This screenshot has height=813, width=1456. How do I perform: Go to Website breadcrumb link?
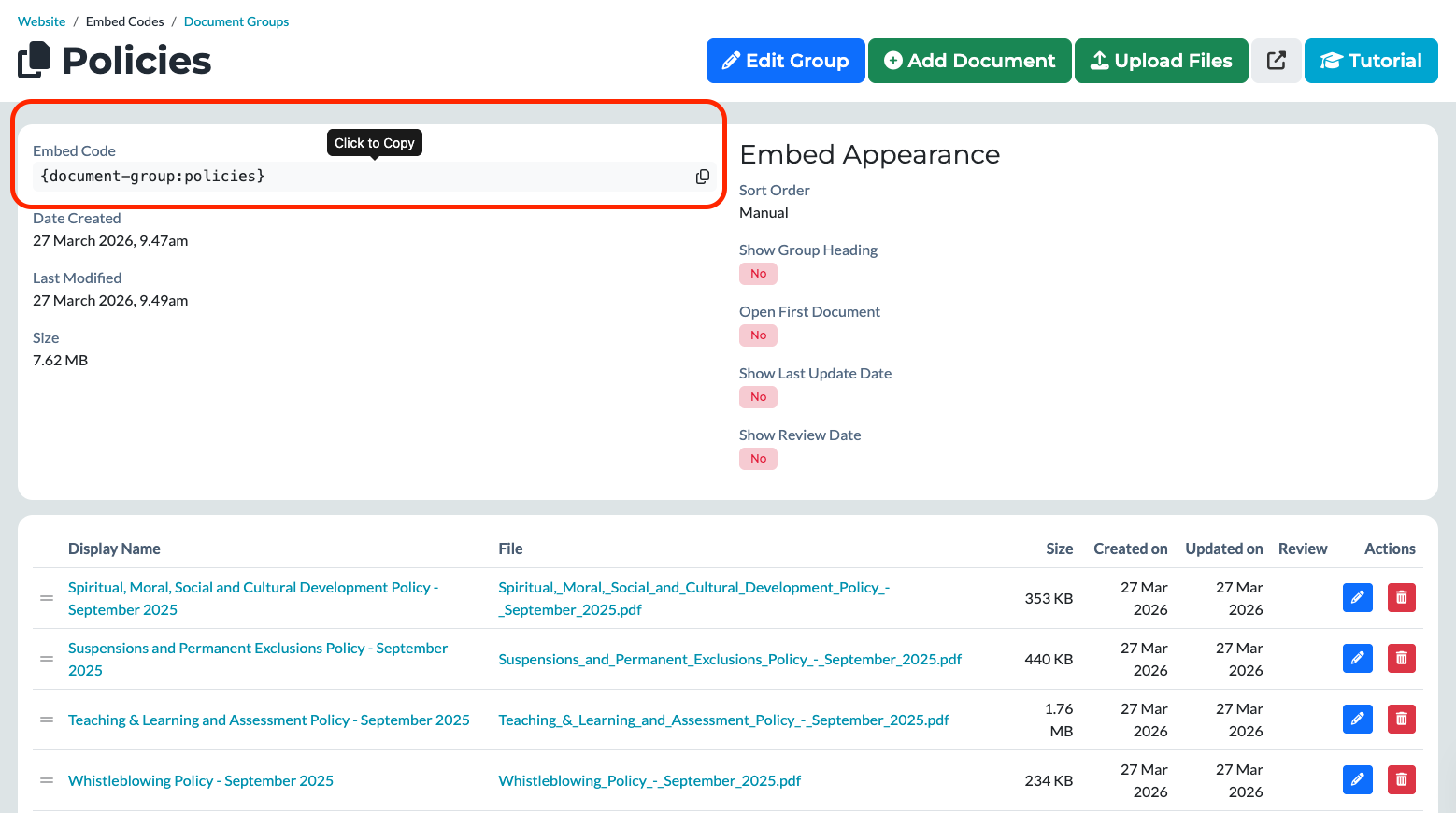(41, 21)
